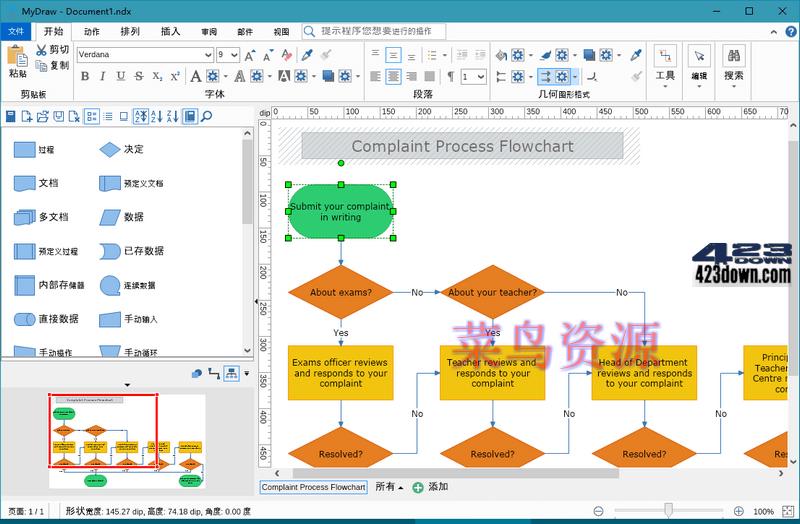Pick the text format eyedropper in font group
The height and width of the screenshot is (524, 800).
(307, 55)
